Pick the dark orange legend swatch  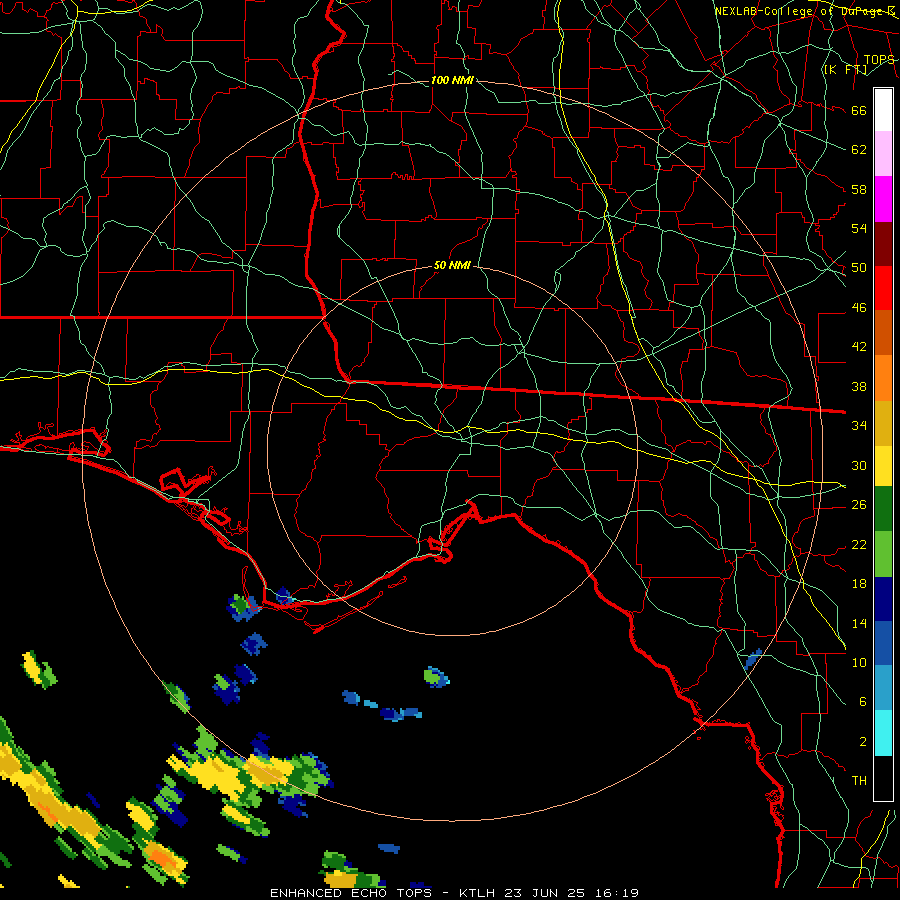883,332
